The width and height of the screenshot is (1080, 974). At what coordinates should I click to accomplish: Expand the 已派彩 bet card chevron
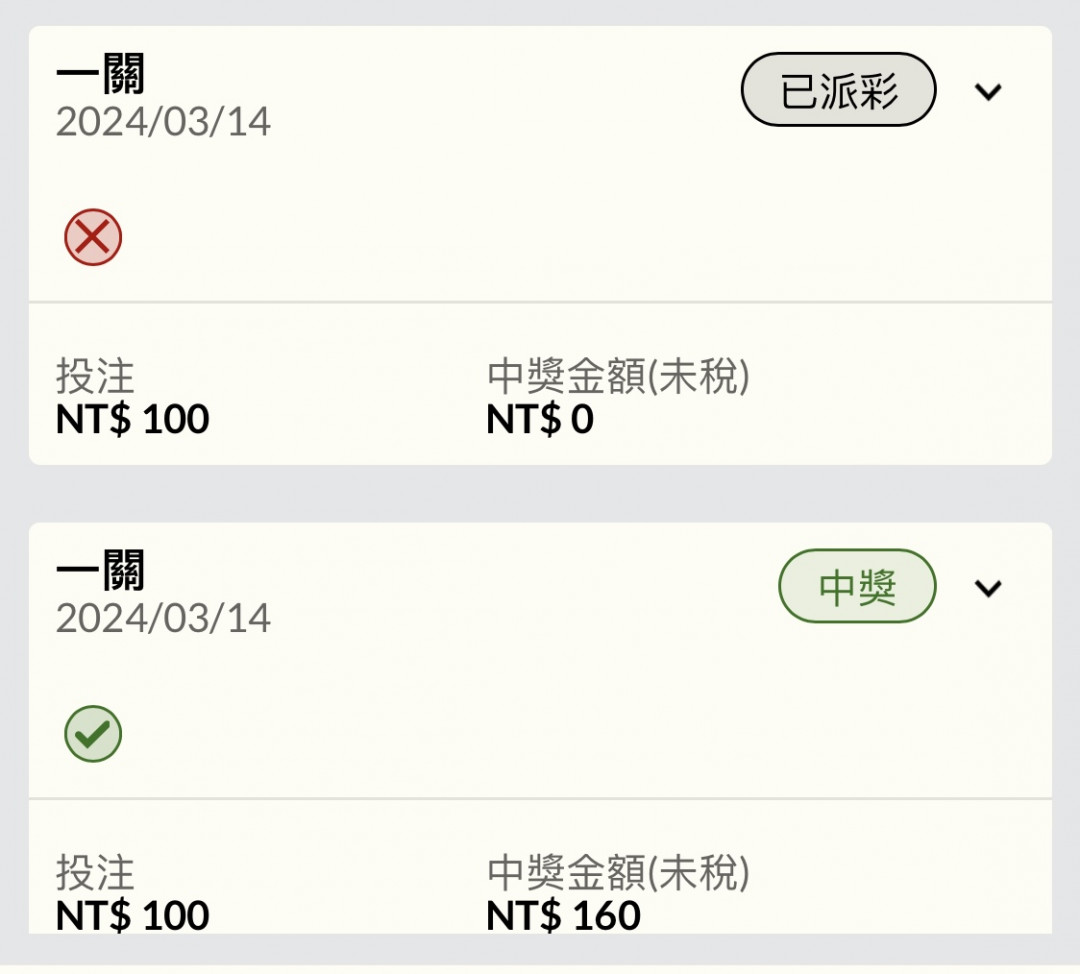988,92
